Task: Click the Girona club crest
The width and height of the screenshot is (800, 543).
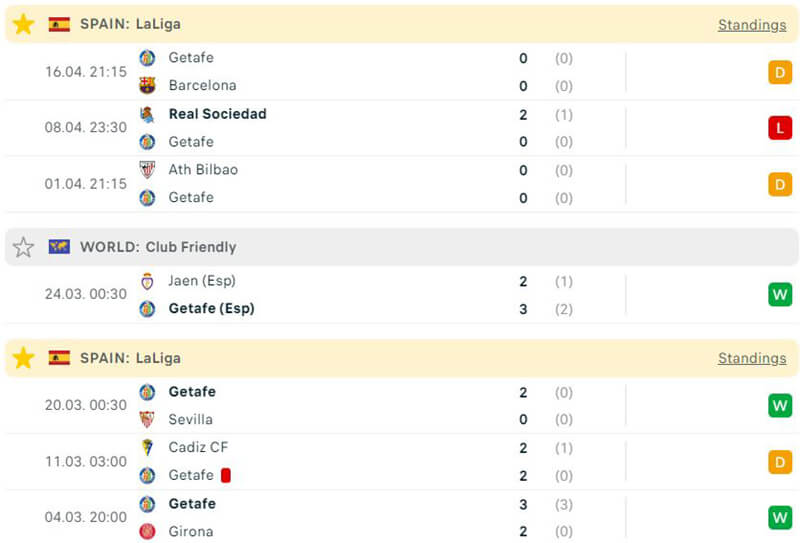Action: point(147,532)
